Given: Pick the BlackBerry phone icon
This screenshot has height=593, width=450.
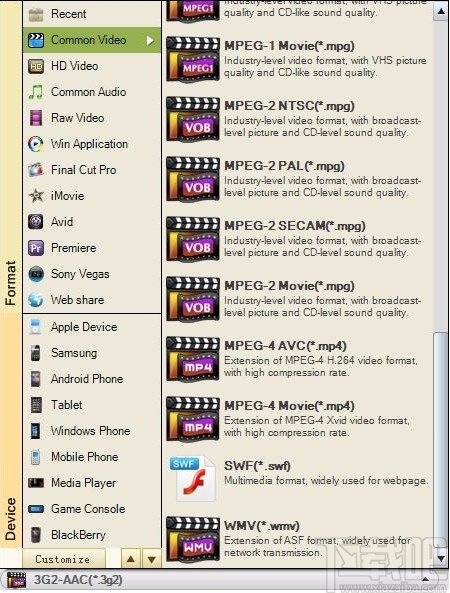Looking at the screenshot, I should [36, 535].
